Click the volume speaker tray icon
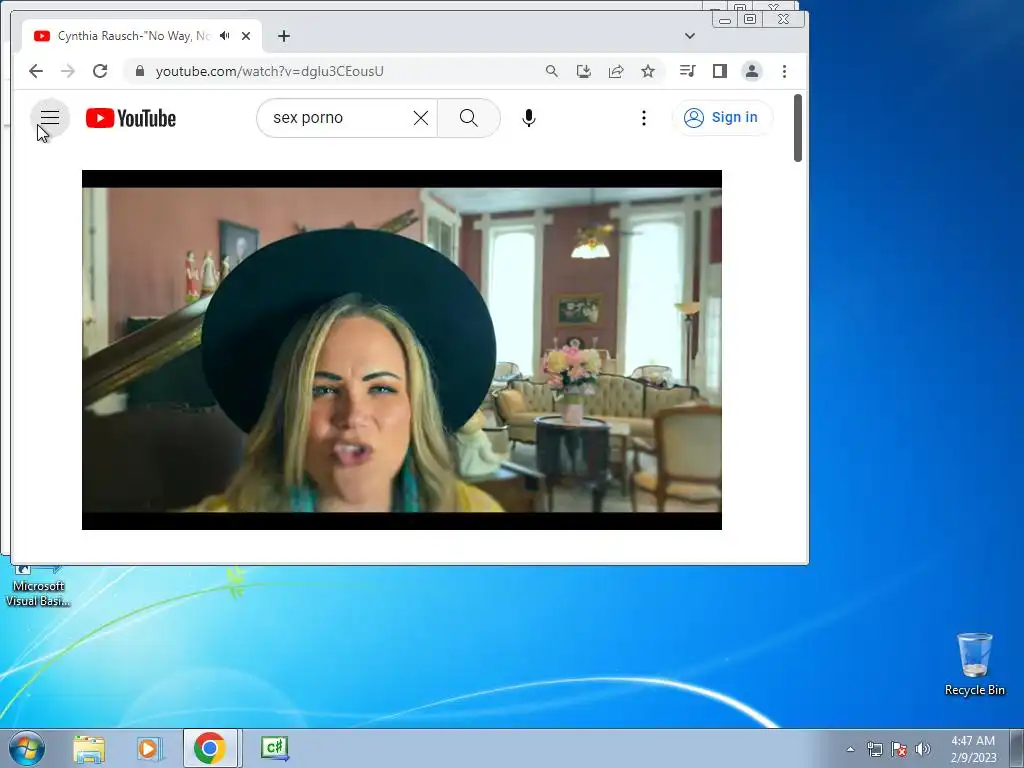The width and height of the screenshot is (1024, 768). pos(923,749)
